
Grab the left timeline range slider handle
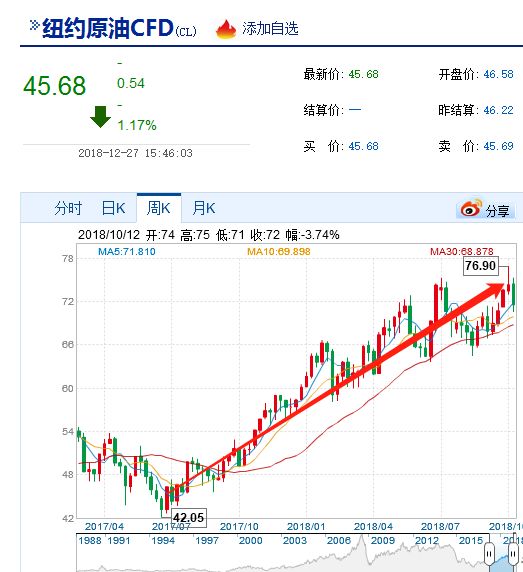(489, 554)
